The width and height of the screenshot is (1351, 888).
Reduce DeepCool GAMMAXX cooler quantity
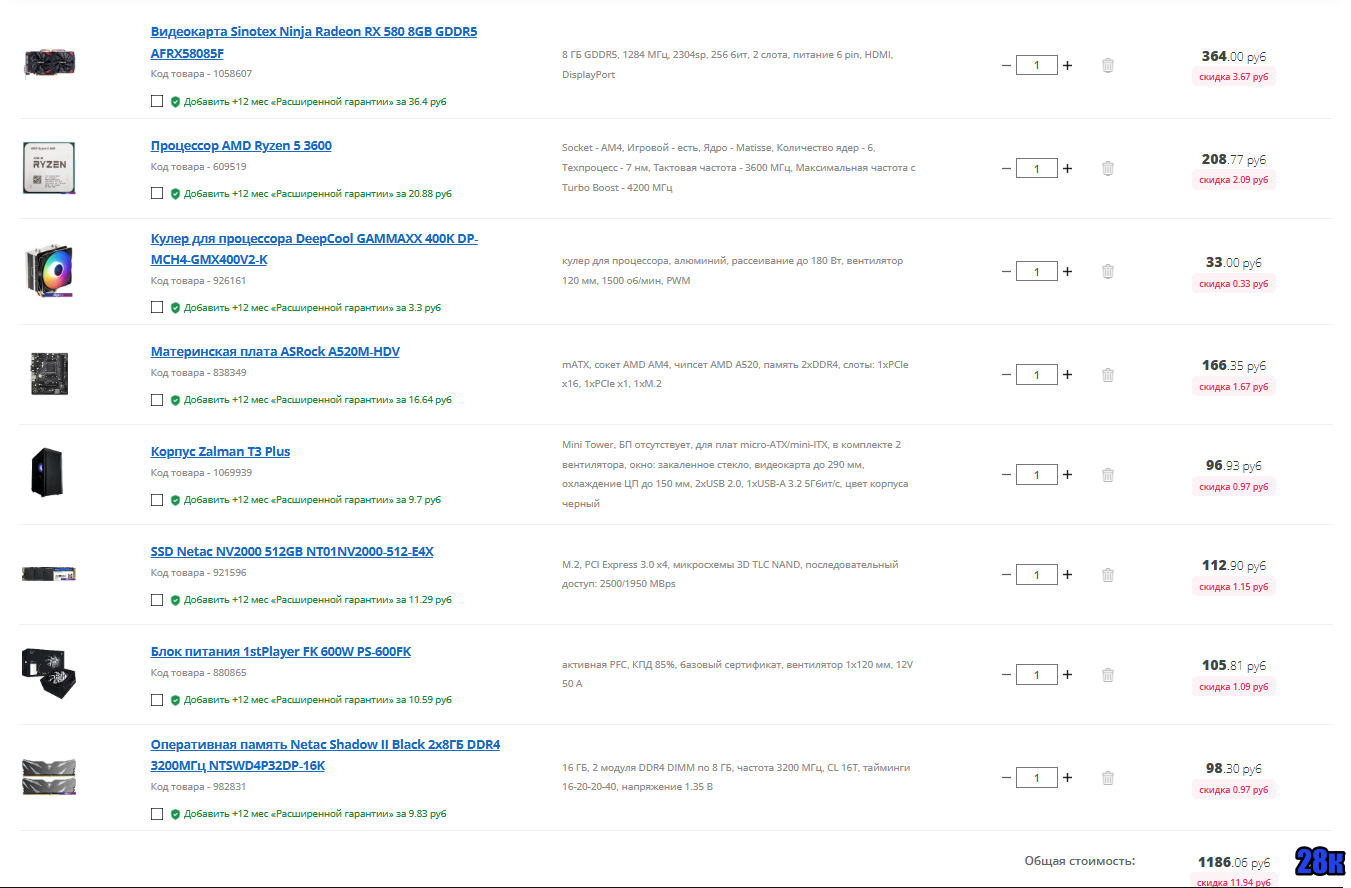1006,271
